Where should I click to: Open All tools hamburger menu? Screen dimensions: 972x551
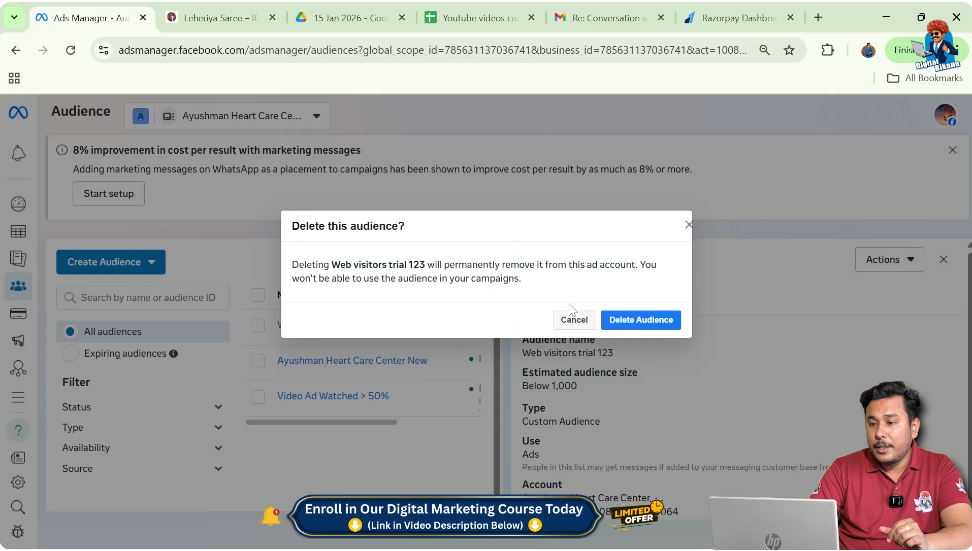pos(19,397)
